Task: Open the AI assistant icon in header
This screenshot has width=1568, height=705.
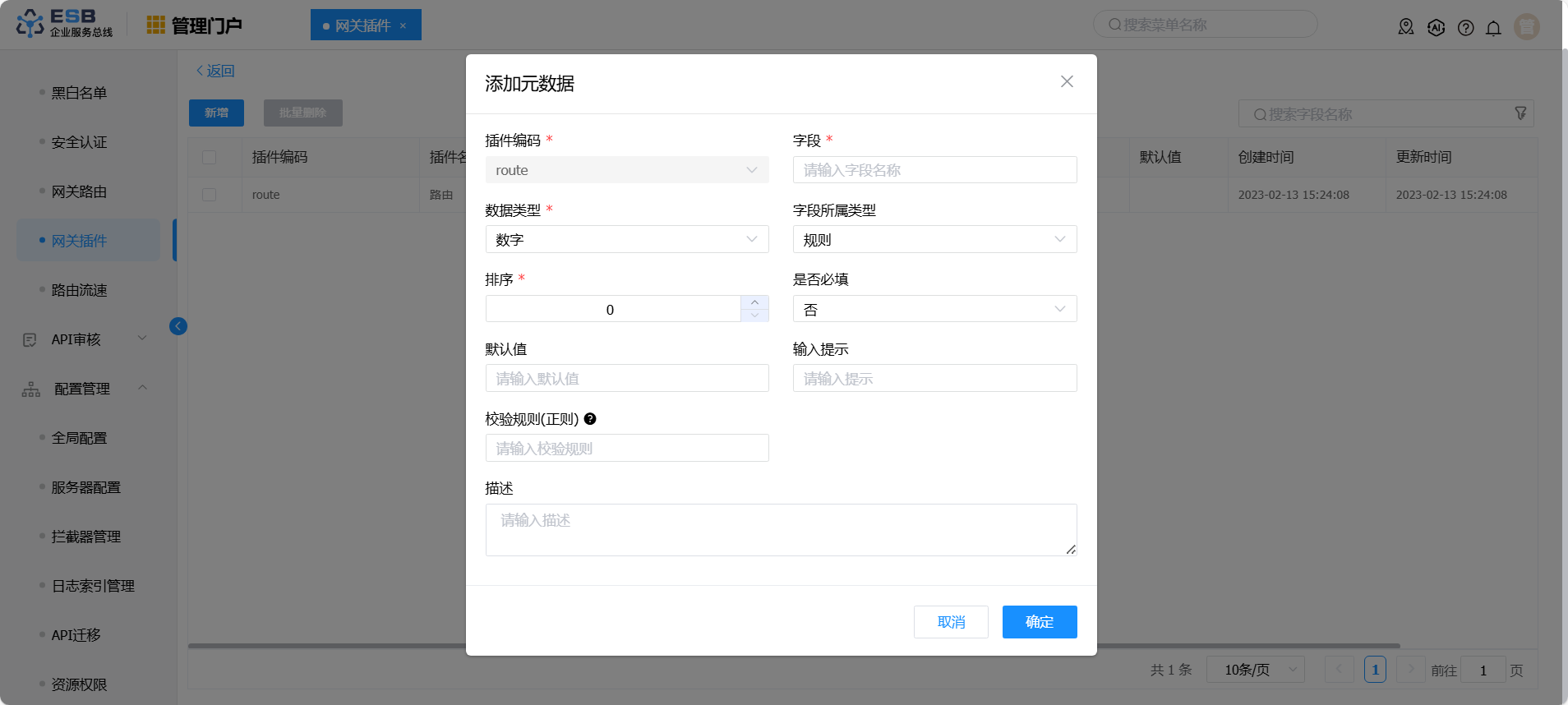Action: tap(1436, 27)
